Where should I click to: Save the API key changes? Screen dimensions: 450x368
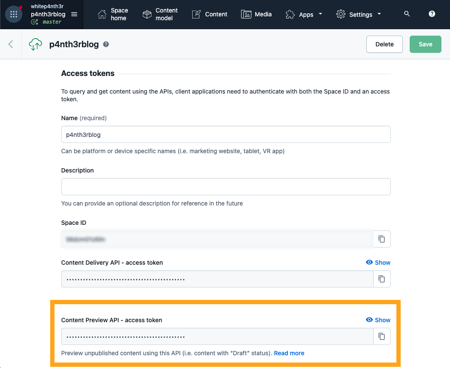[425, 44]
